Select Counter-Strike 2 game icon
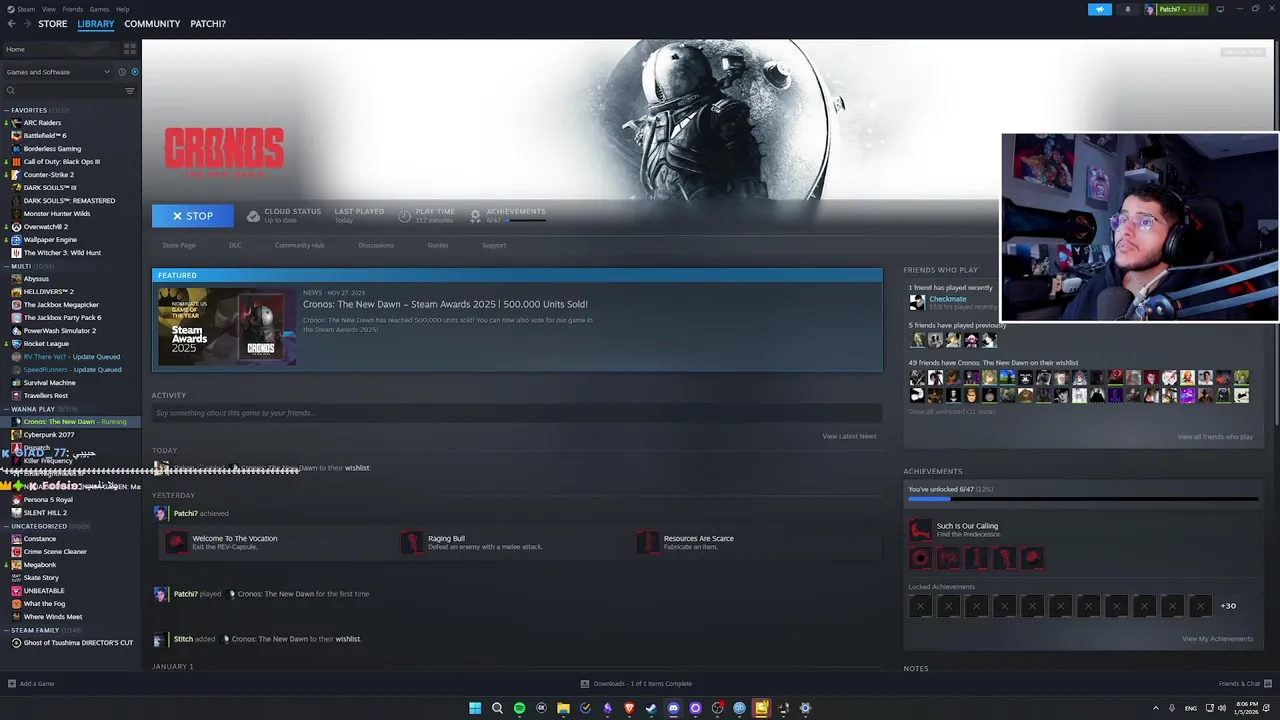 click(x=16, y=175)
